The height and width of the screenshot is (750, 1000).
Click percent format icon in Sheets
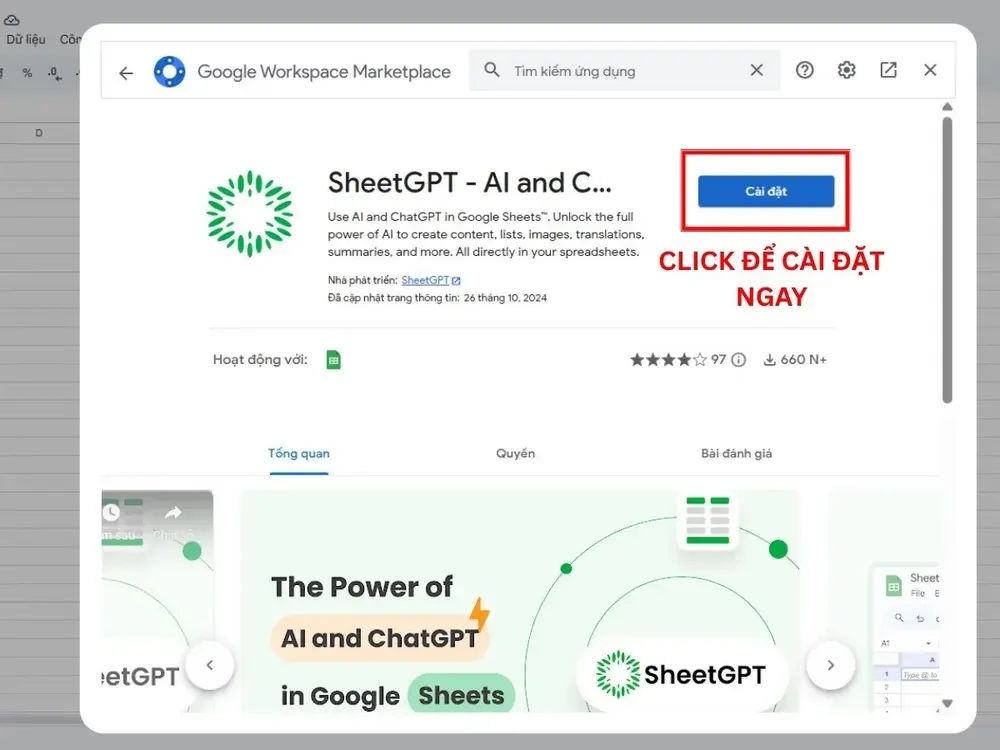pyautogui.click(x=27, y=73)
